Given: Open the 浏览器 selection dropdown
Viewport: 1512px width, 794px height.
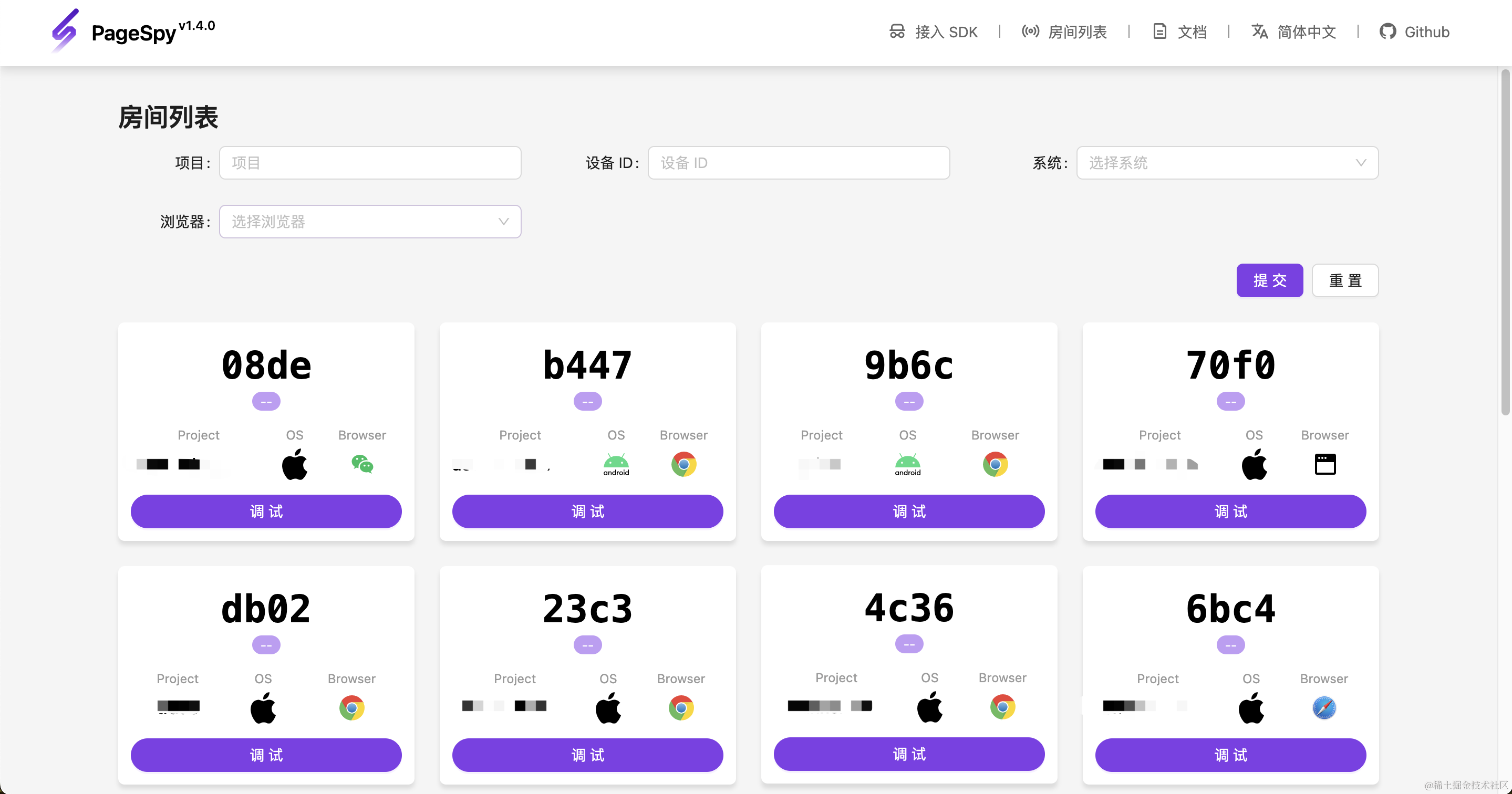Looking at the screenshot, I should tap(370, 221).
